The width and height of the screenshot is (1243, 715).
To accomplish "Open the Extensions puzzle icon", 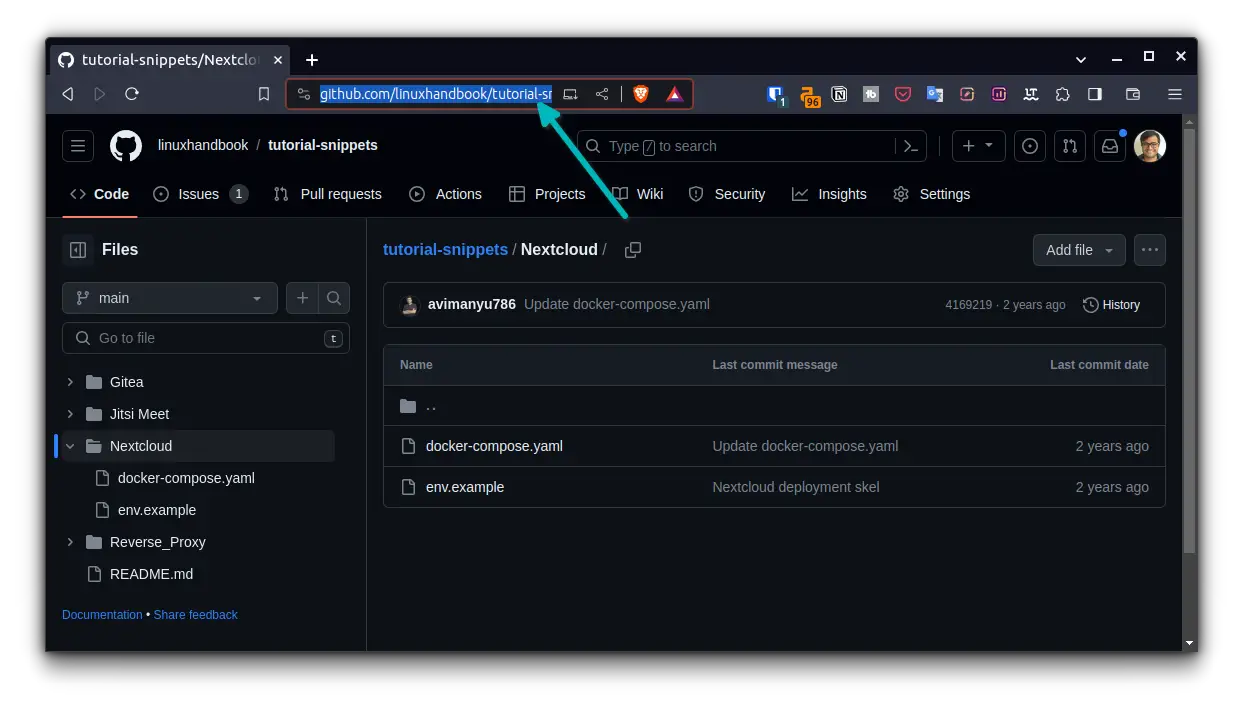I will point(1063,94).
